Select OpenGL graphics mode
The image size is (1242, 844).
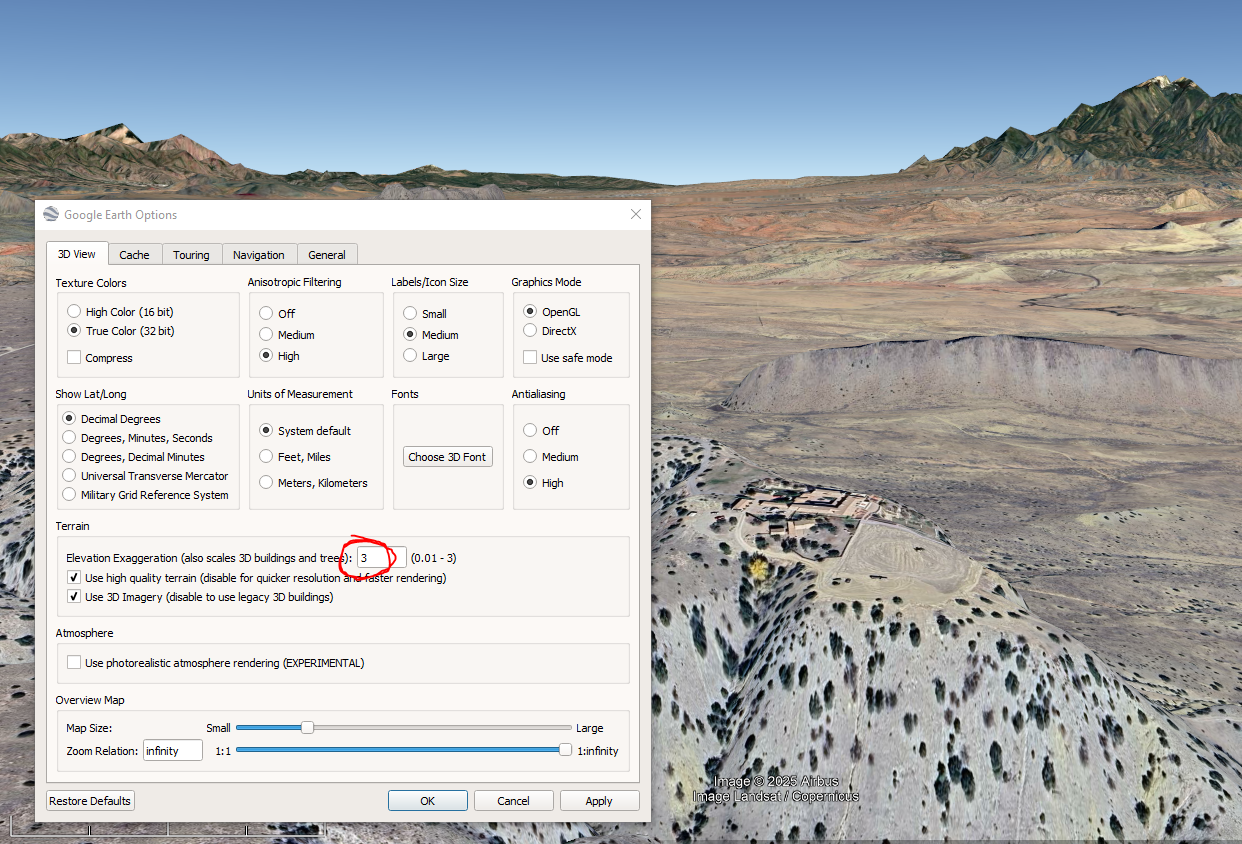[530, 311]
